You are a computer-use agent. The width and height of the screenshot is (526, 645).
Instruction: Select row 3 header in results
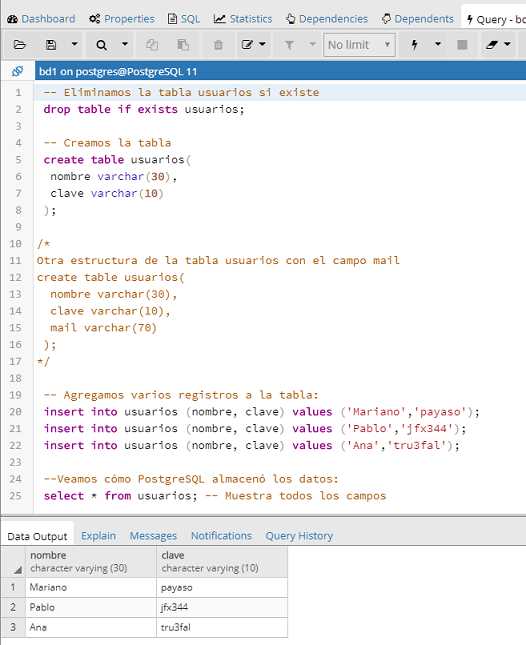click(13, 627)
